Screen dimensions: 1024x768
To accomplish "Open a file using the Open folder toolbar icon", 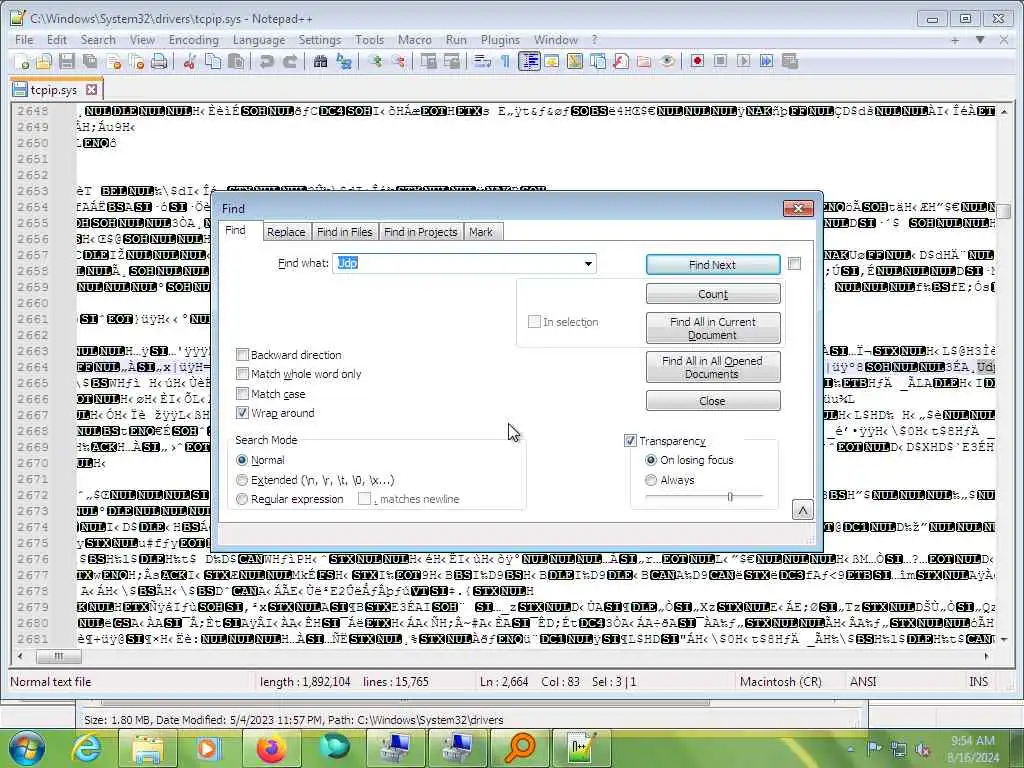I will 44,61.
